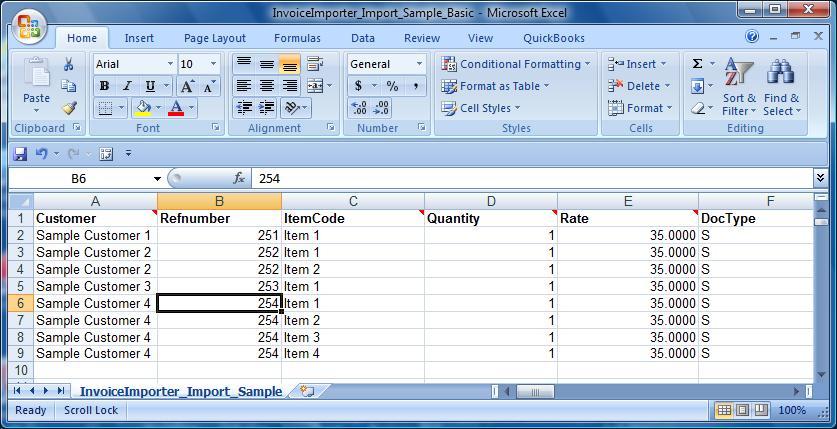Save the workbook from Quick Access Toolbar
Image resolution: width=837 pixels, height=429 pixels.
(20, 154)
